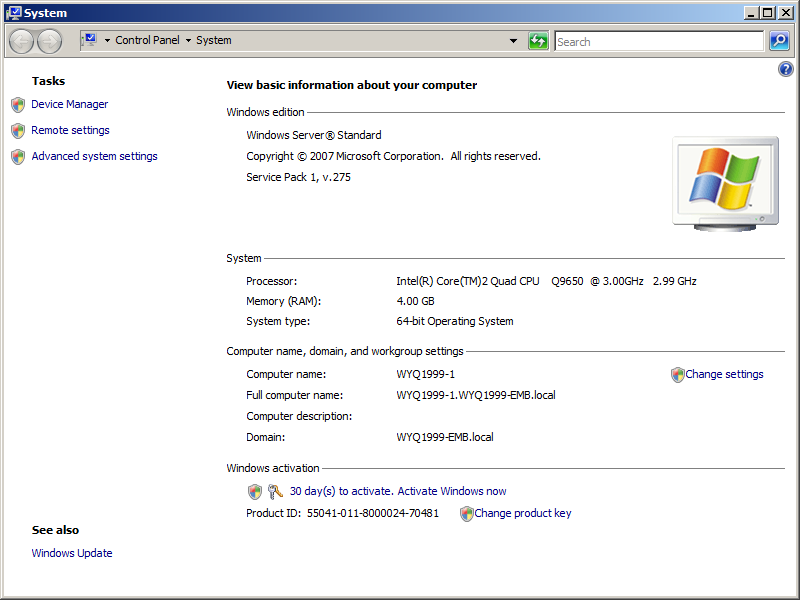Select System in the breadcrumb path

[x=214, y=41]
